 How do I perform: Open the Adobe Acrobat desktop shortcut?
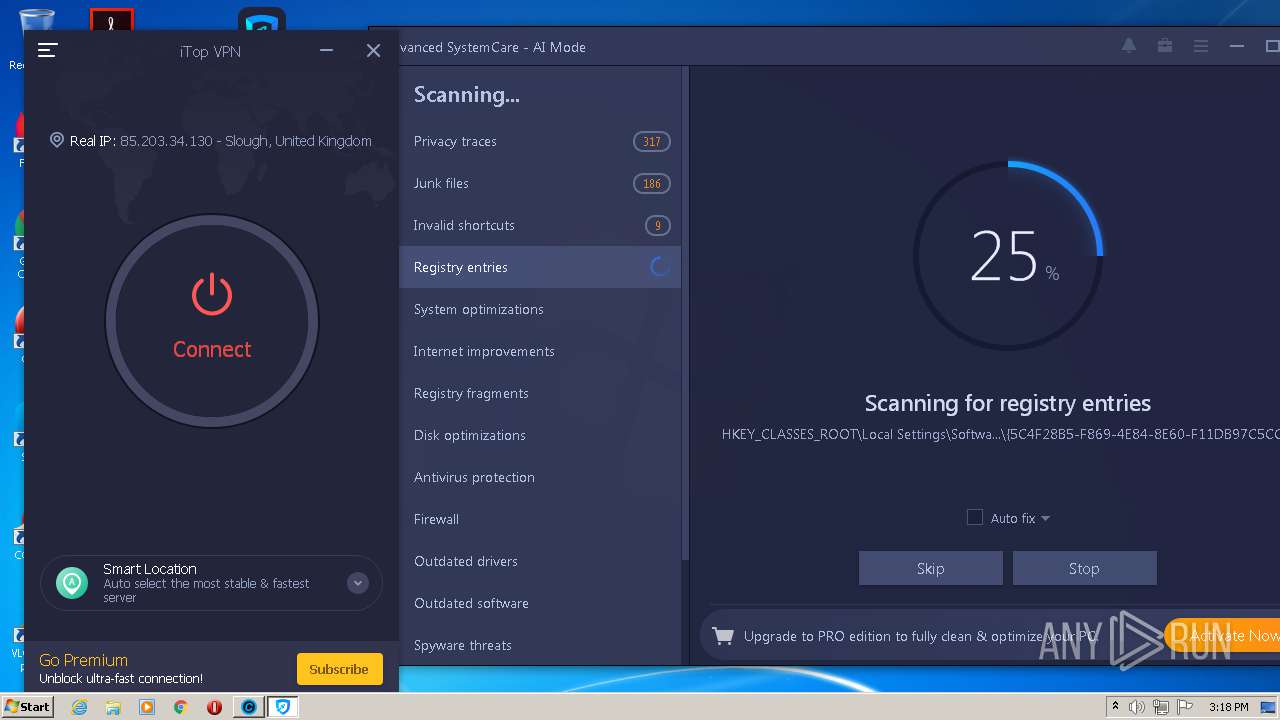coord(112,20)
